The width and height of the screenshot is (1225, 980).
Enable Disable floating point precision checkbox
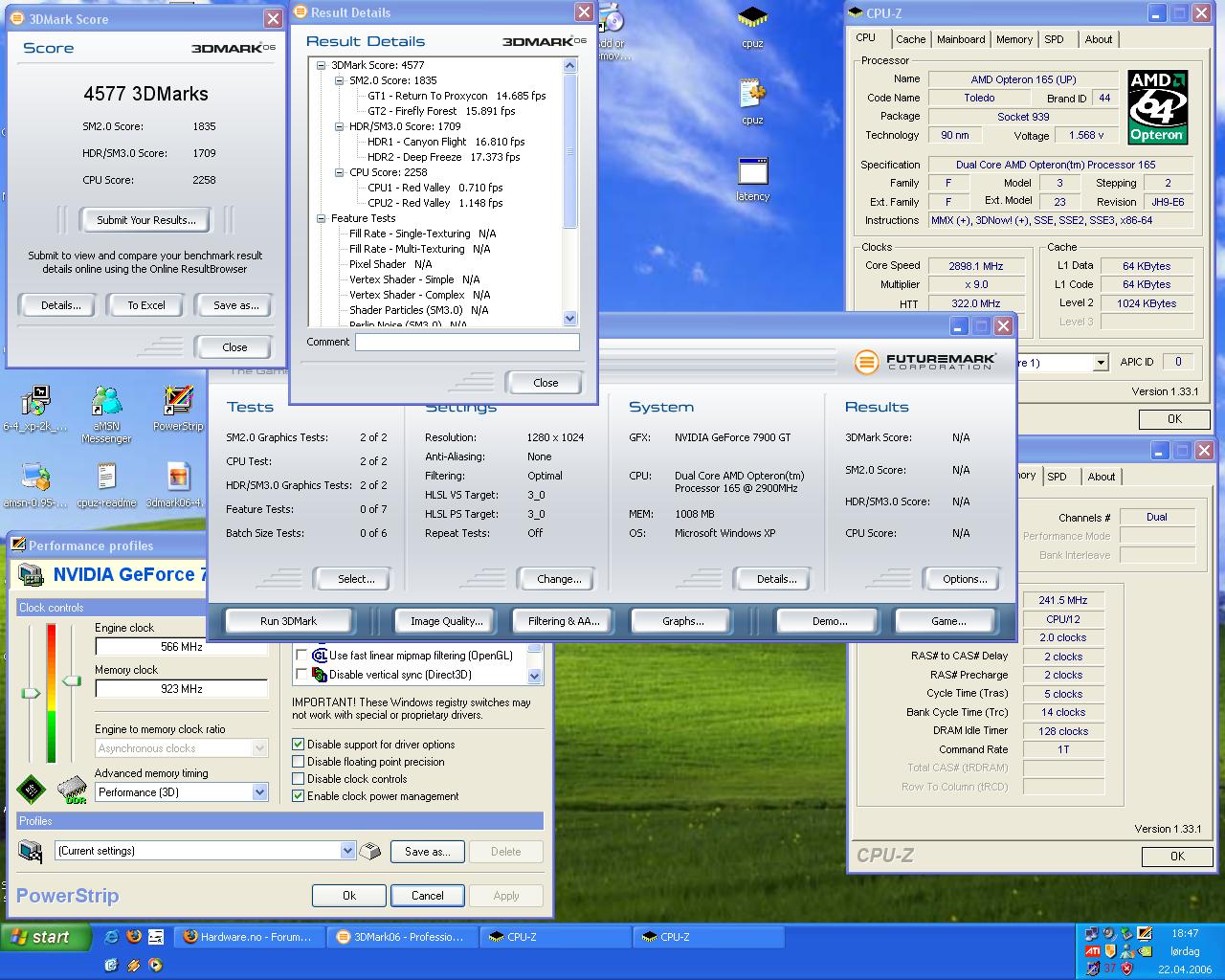(x=299, y=762)
